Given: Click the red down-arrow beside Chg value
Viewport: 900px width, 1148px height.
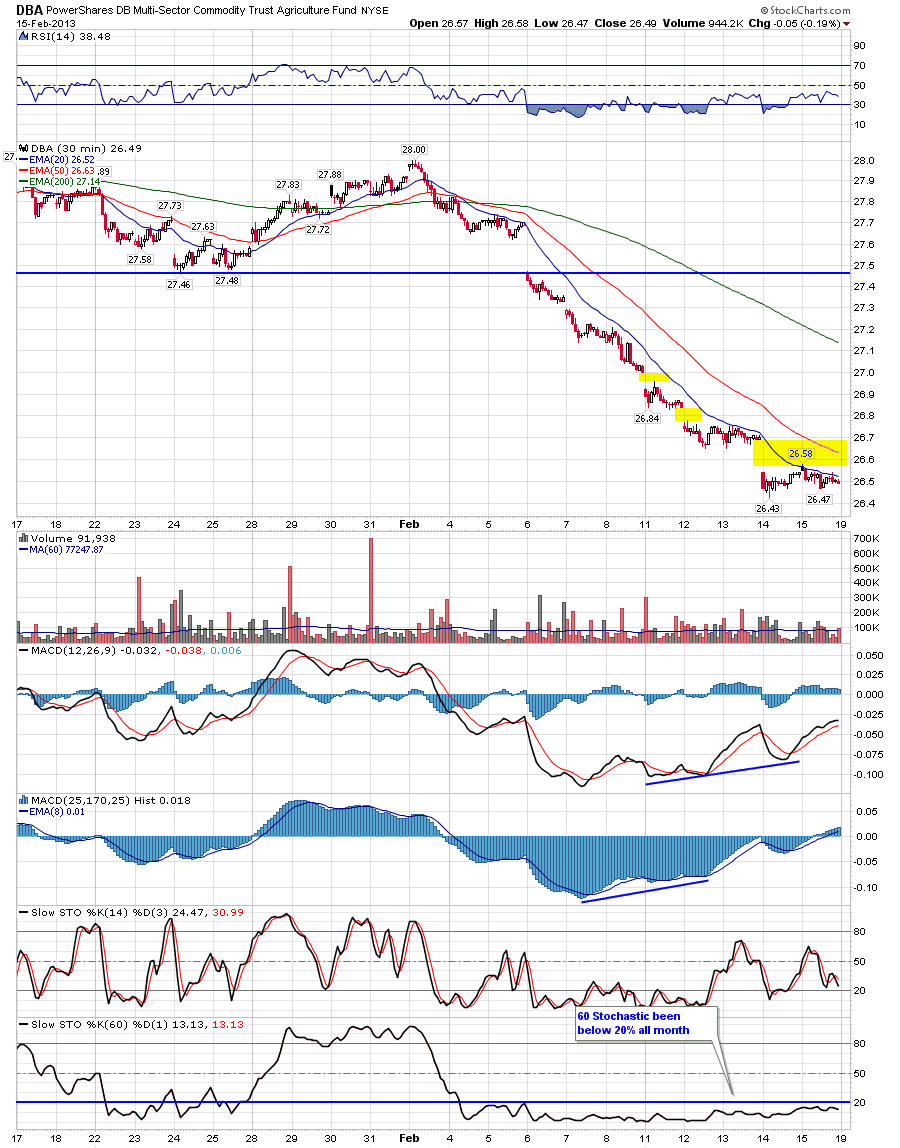Looking at the screenshot, I should point(847,23).
